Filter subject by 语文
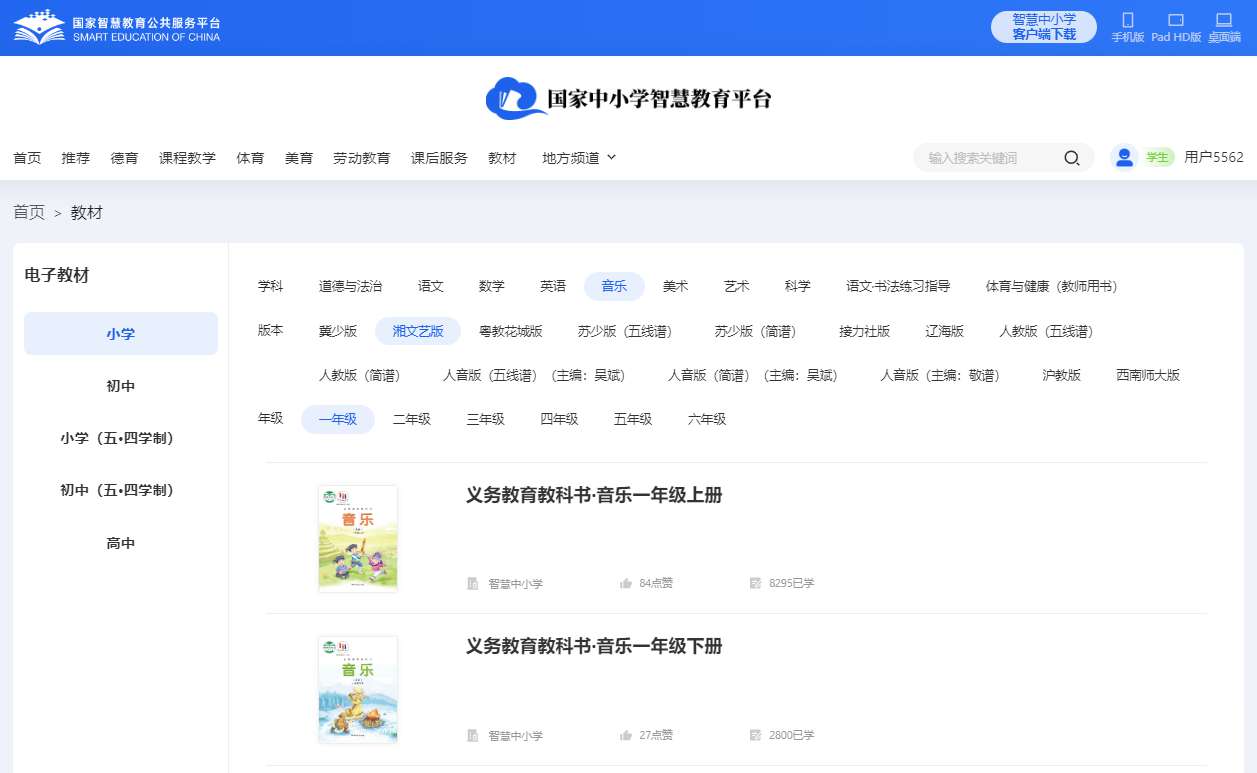Image resolution: width=1257 pixels, height=773 pixels. (431, 286)
